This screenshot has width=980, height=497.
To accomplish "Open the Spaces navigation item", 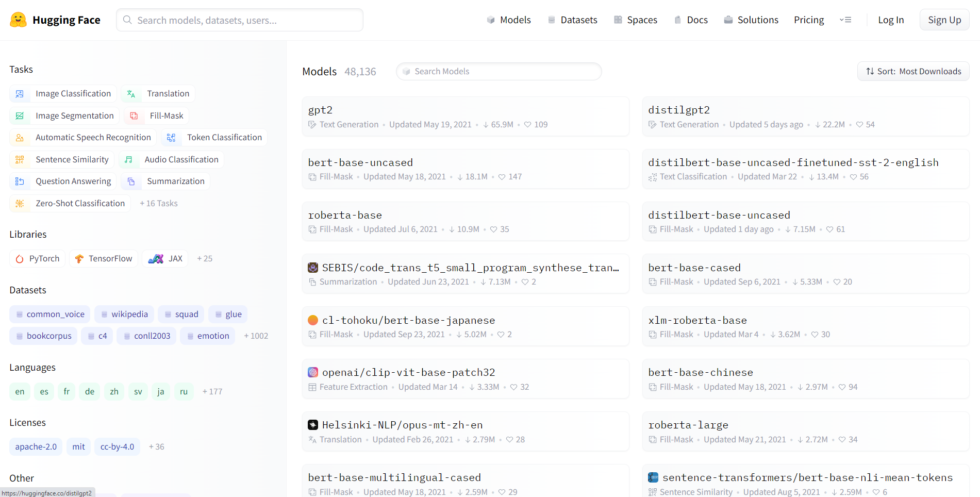I will click(x=635, y=20).
